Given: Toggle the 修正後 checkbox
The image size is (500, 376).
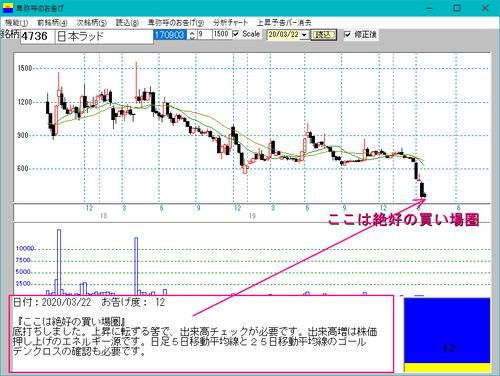Looking at the screenshot, I should coord(347,34).
